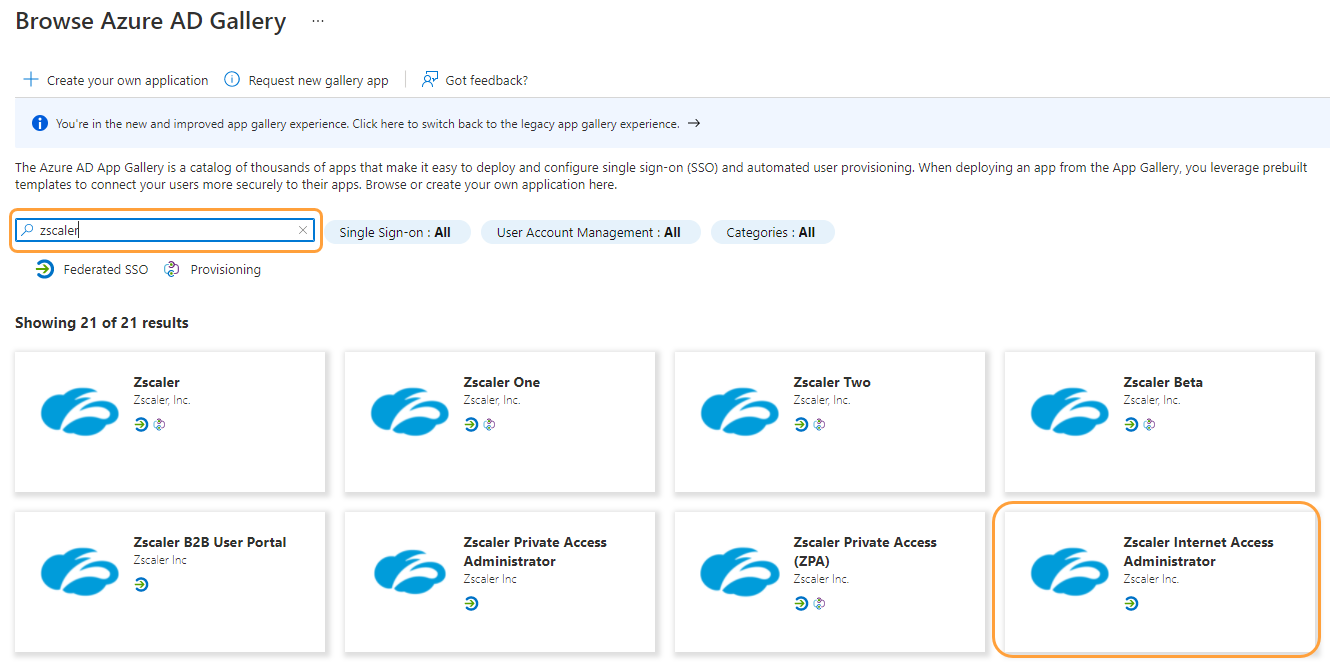The width and height of the screenshot is (1330, 666).
Task: Click the Got feedback megaphone icon
Action: (x=429, y=79)
